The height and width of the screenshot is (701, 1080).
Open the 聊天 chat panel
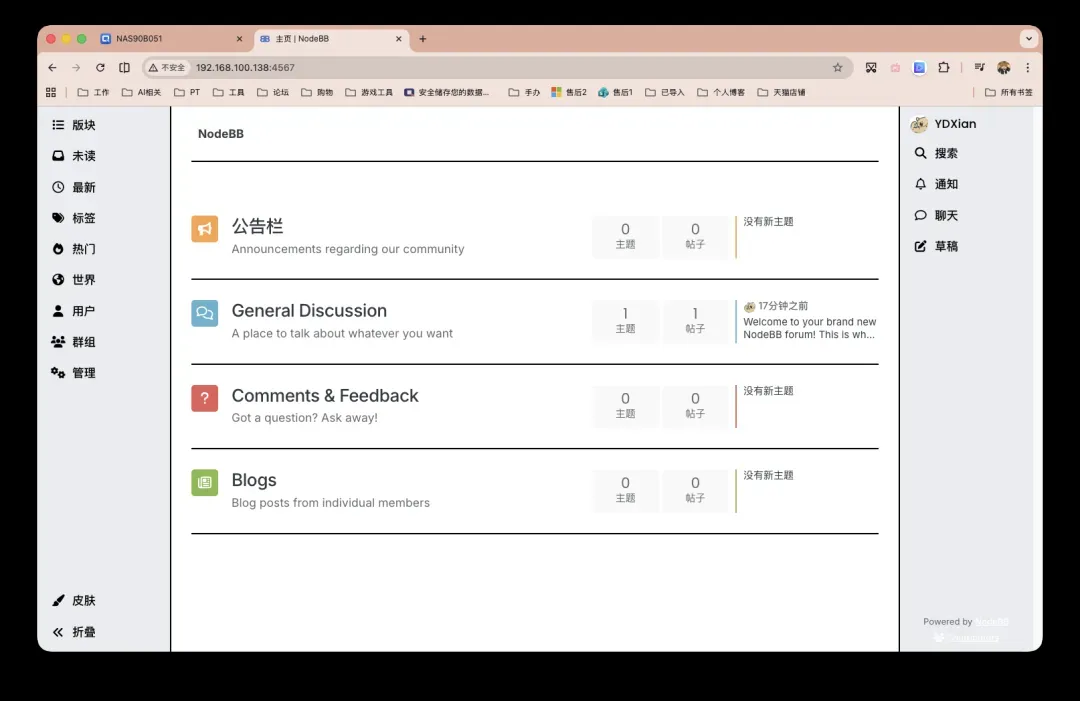pyautogui.click(x=936, y=216)
